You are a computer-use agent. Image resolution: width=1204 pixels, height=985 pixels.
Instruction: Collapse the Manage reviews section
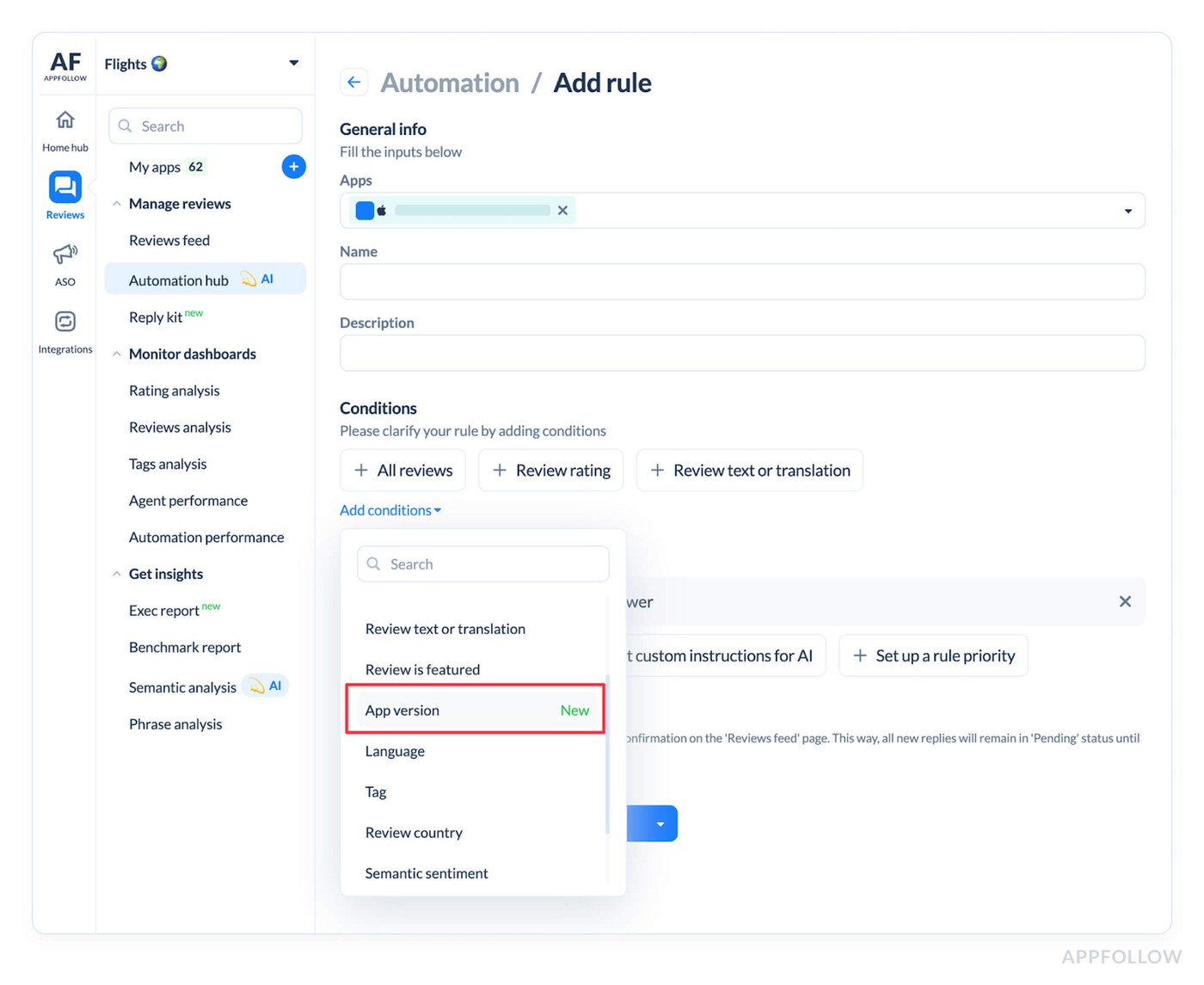(x=117, y=204)
